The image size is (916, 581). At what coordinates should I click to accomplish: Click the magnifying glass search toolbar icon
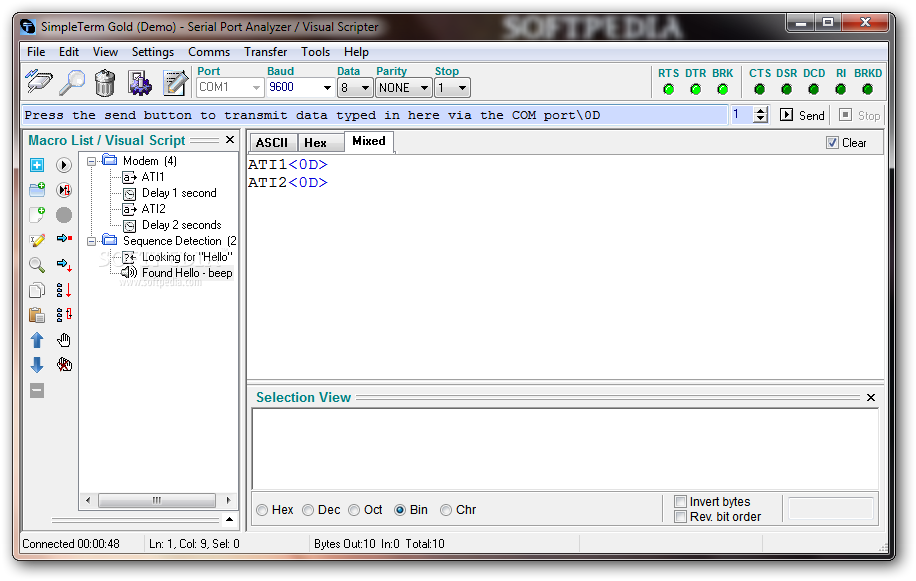tap(72, 82)
